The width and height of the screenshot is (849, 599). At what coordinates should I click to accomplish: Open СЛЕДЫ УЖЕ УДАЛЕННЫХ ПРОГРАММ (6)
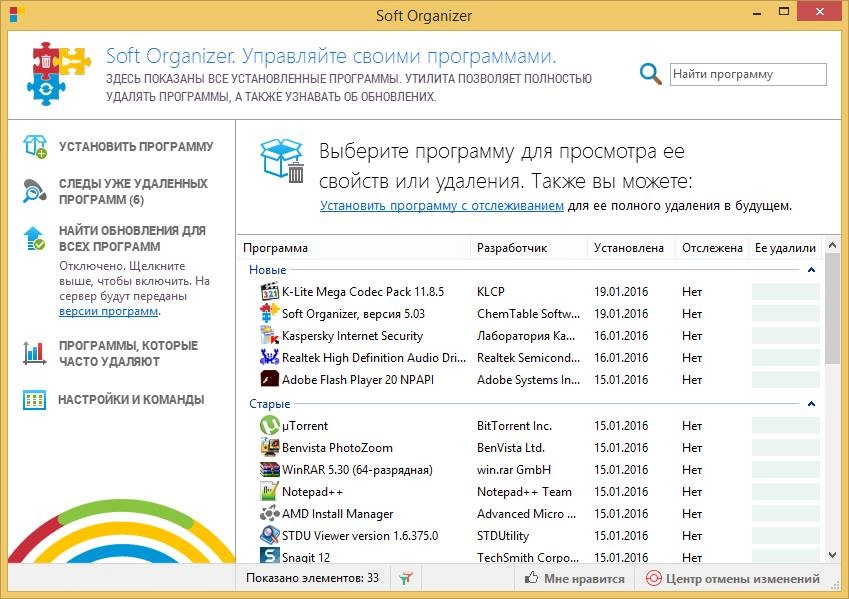(133, 192)
